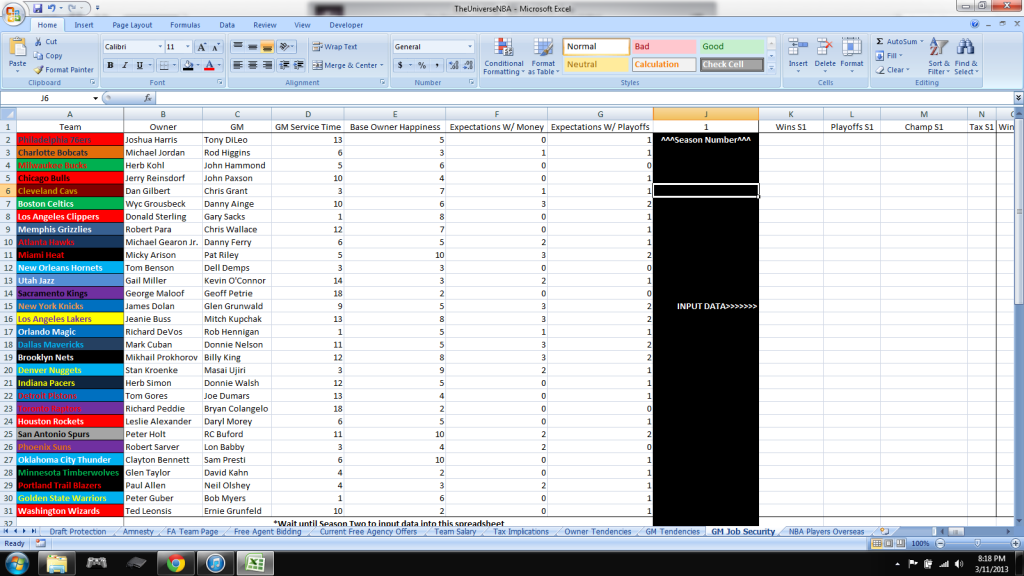Click AutoSum sigma icon
The height and width of the screenshot is (576, 1024).
pos(880,41)
